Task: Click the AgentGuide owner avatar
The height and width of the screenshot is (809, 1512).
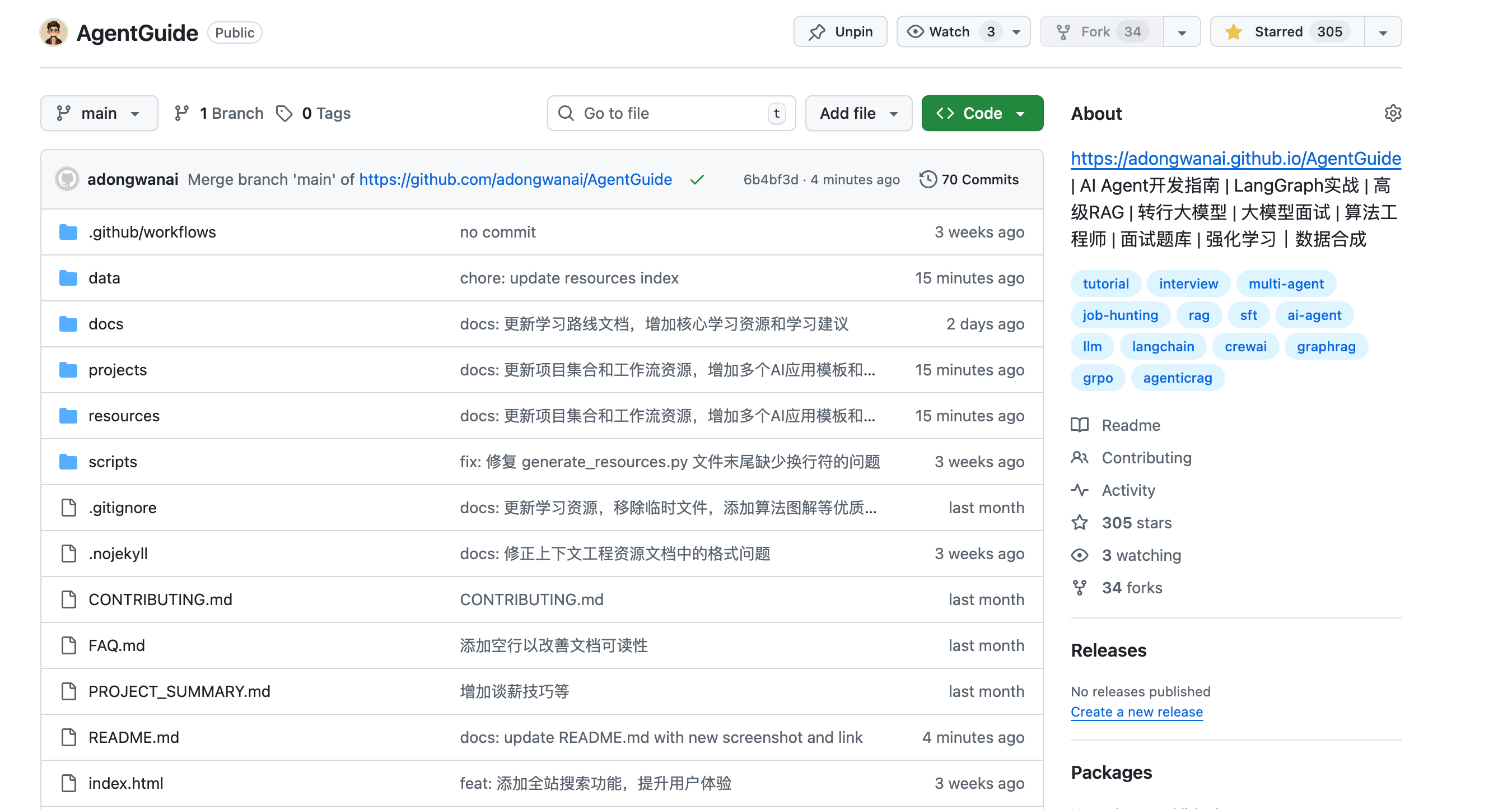Action: 53,32
